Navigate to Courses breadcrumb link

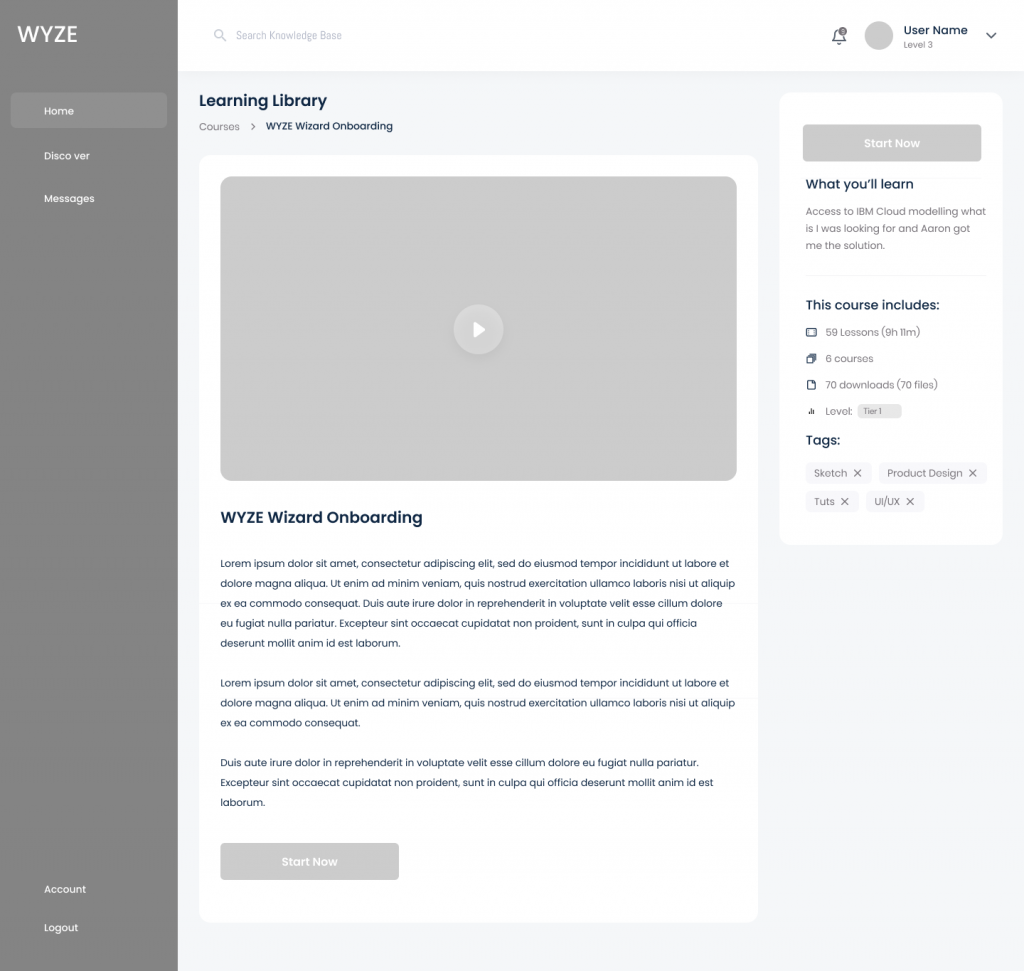coord(219,127)
